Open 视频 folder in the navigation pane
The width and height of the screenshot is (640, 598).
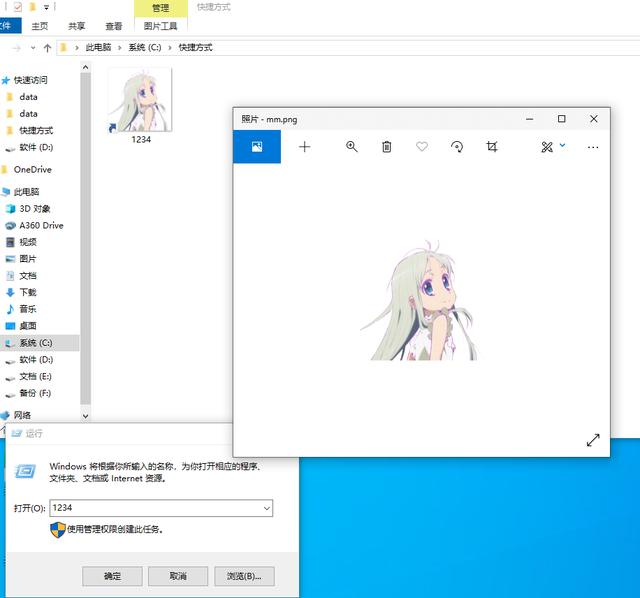(28, 242)
